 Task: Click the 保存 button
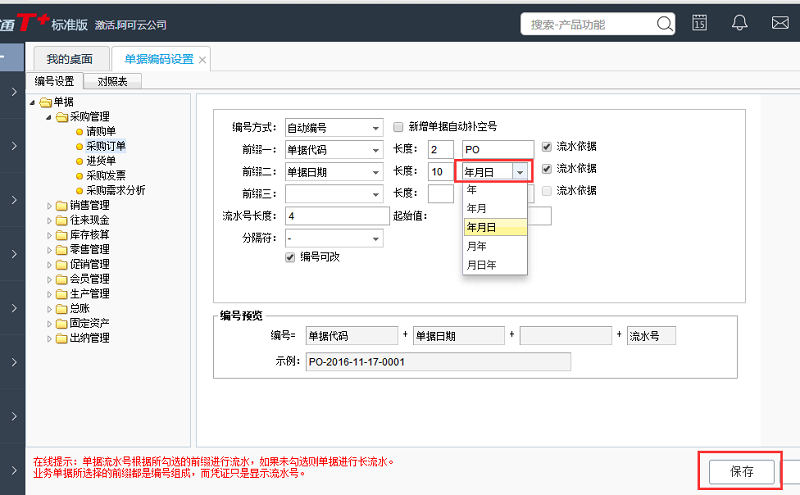741,472
